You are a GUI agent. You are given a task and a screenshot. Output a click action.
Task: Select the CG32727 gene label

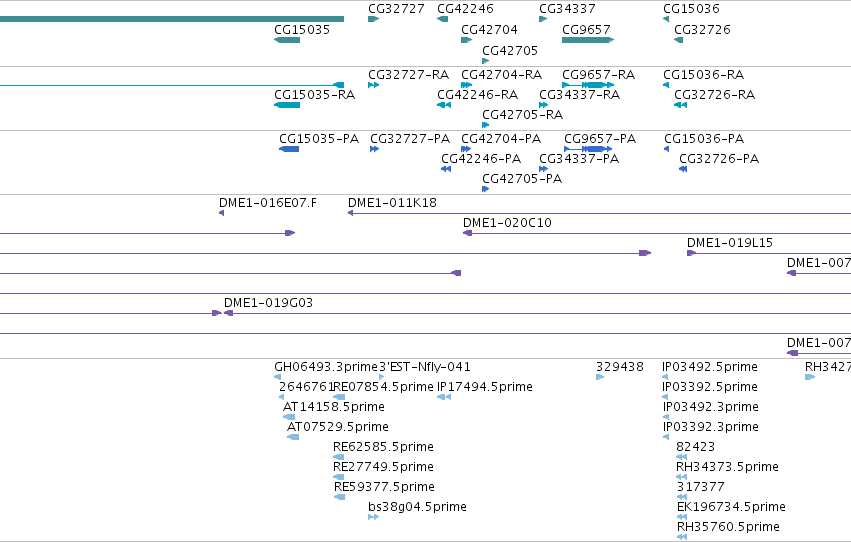point(396,9)
